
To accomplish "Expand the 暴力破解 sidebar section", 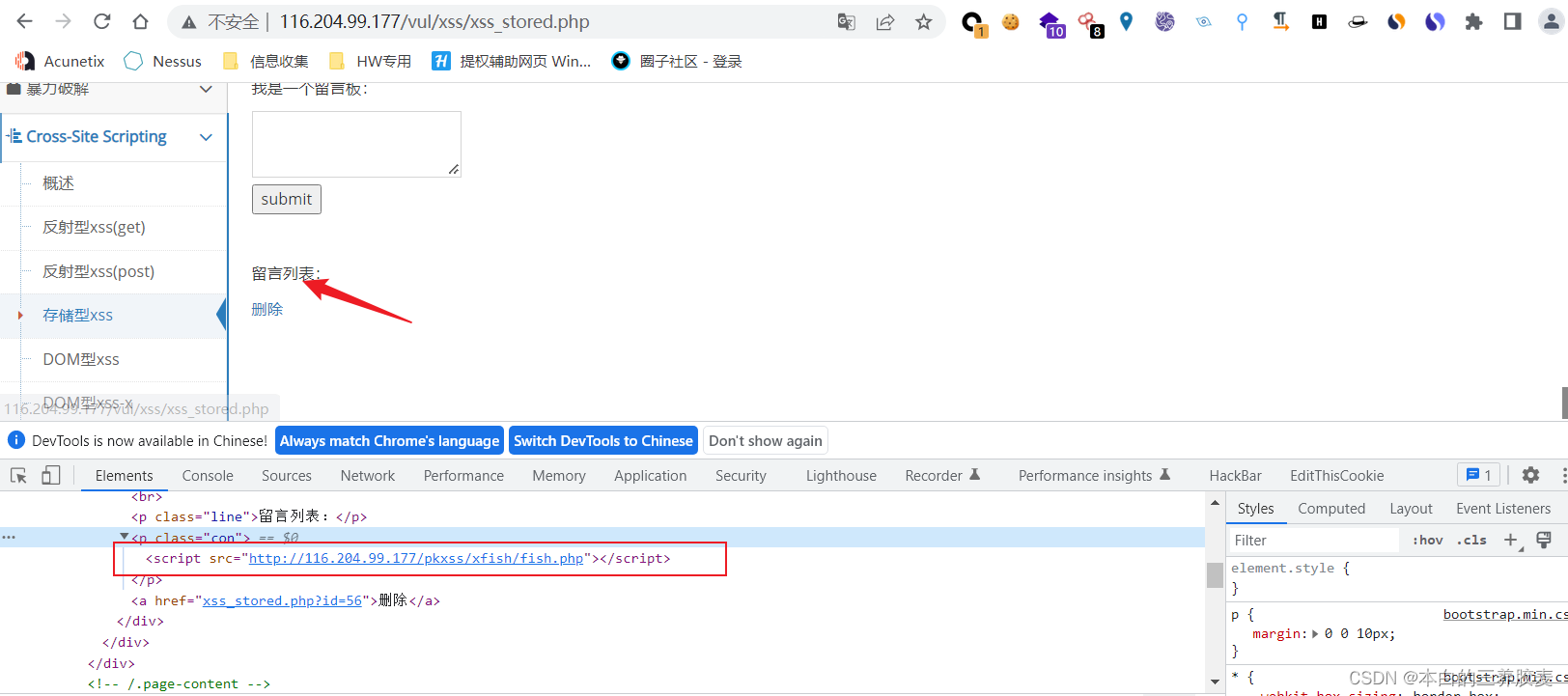I will 114,90.
